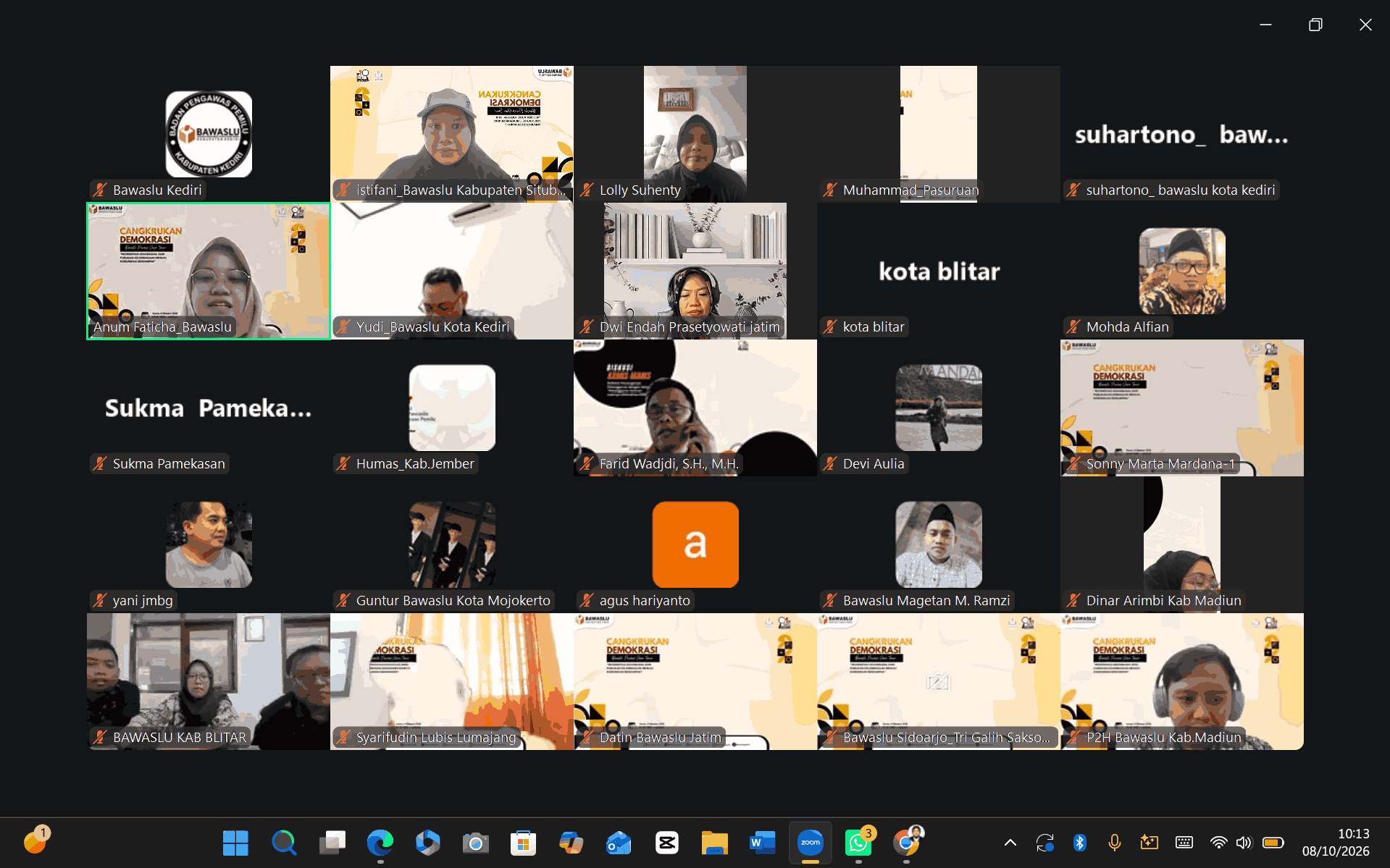
Task: Open the volume speaker control
Action: (1244, 843)
